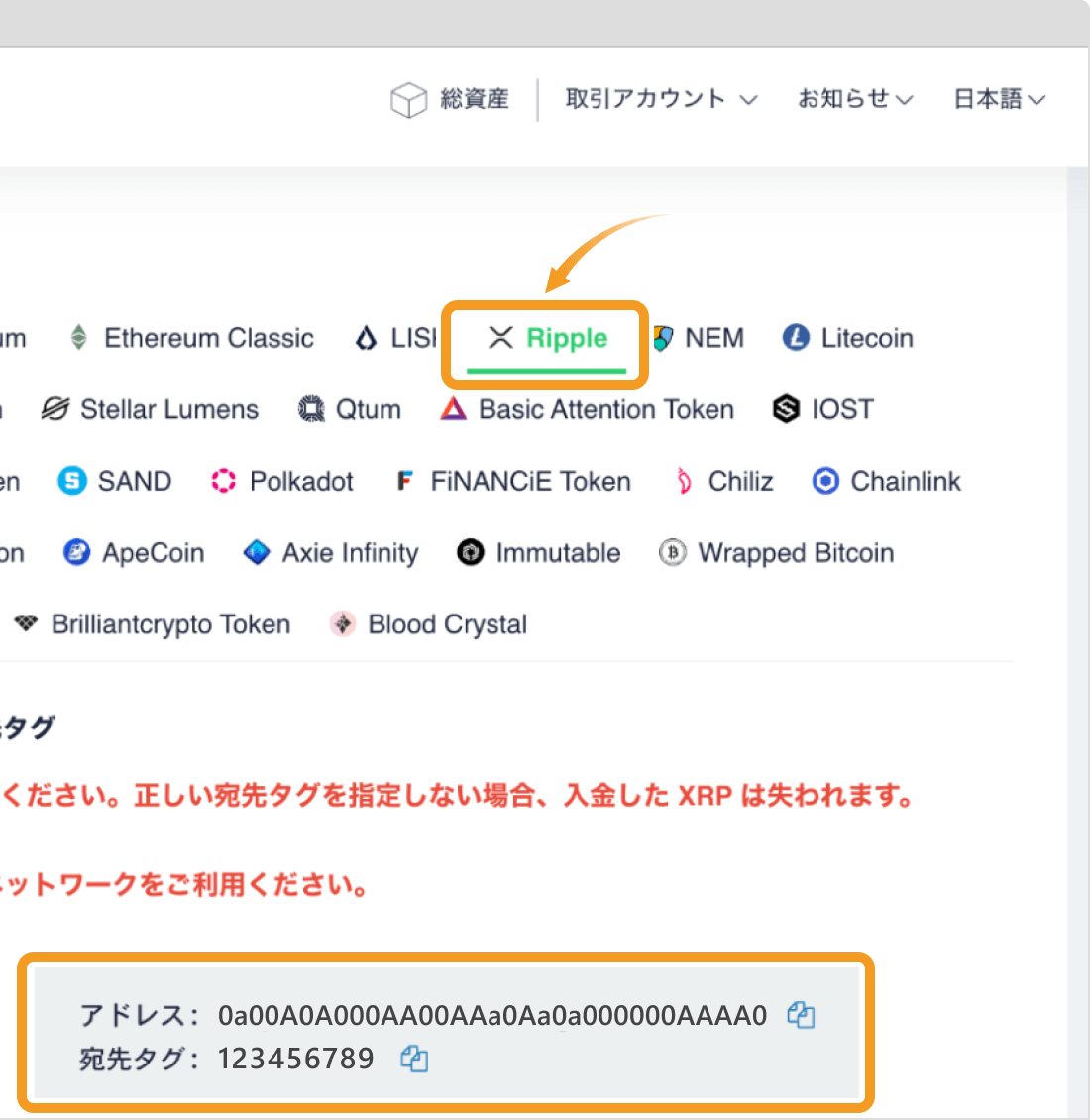This screenshot has width=1090, height=1120.
Task: Click the Chiliz pepper icon
Action: (x=684, y=481)
